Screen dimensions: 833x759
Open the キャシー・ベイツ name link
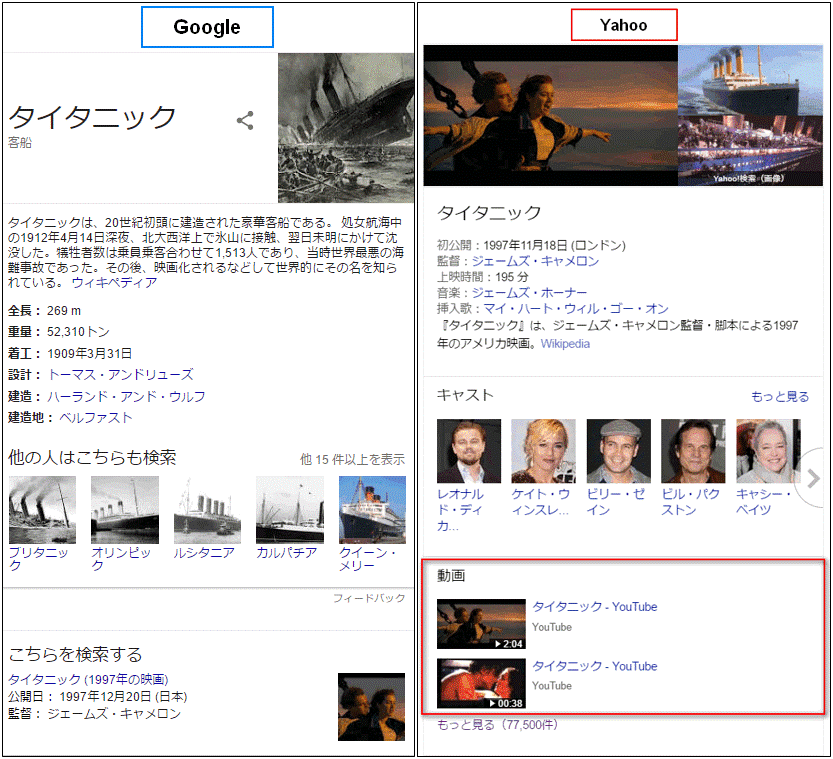coord(763,502)
